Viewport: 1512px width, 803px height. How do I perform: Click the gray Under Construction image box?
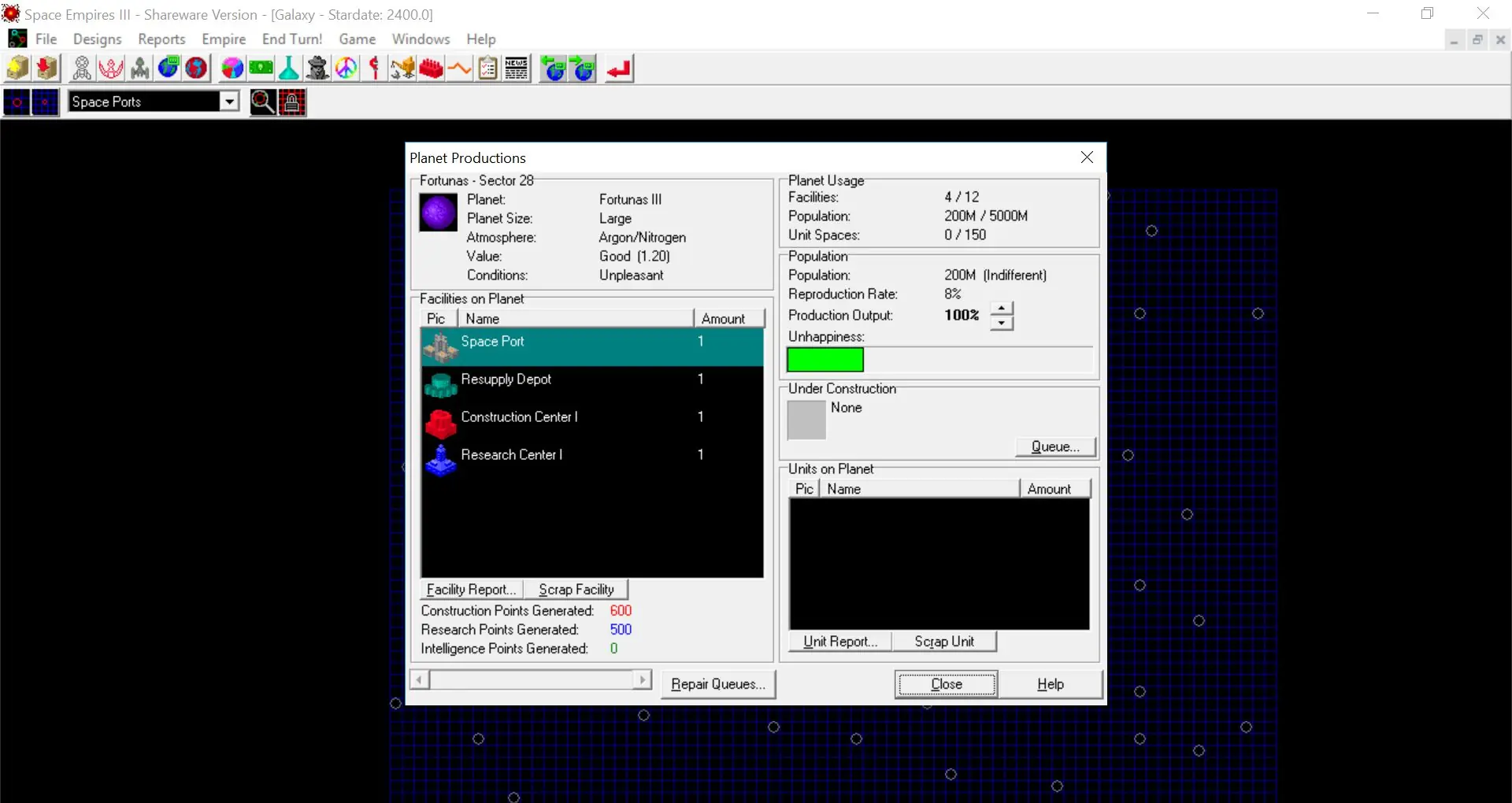806,420
